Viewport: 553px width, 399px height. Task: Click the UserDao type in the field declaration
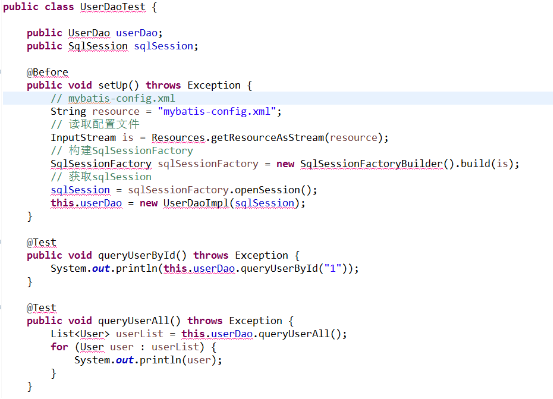click(x=89, y=33)
